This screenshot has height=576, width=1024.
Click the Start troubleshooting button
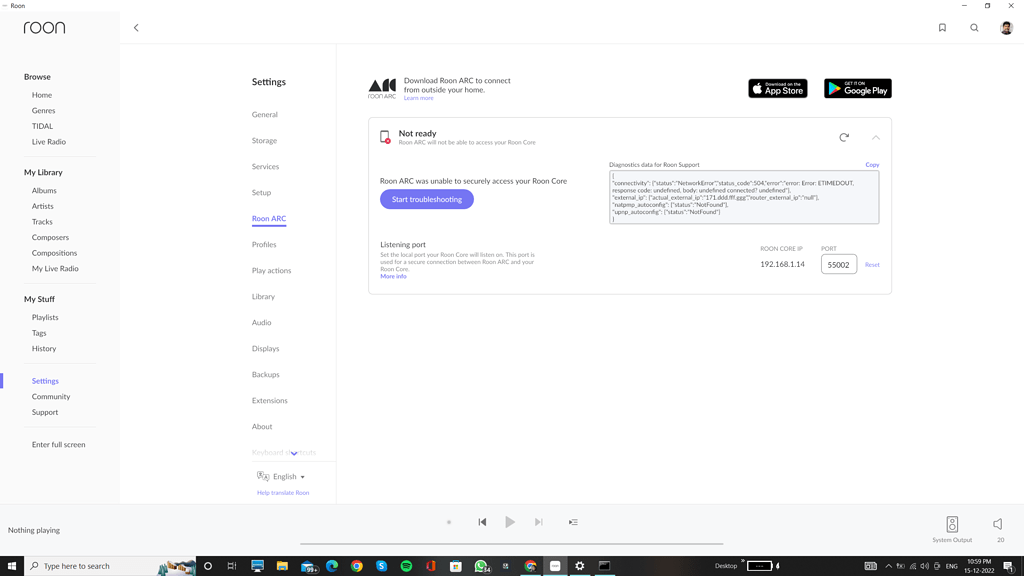426,199
